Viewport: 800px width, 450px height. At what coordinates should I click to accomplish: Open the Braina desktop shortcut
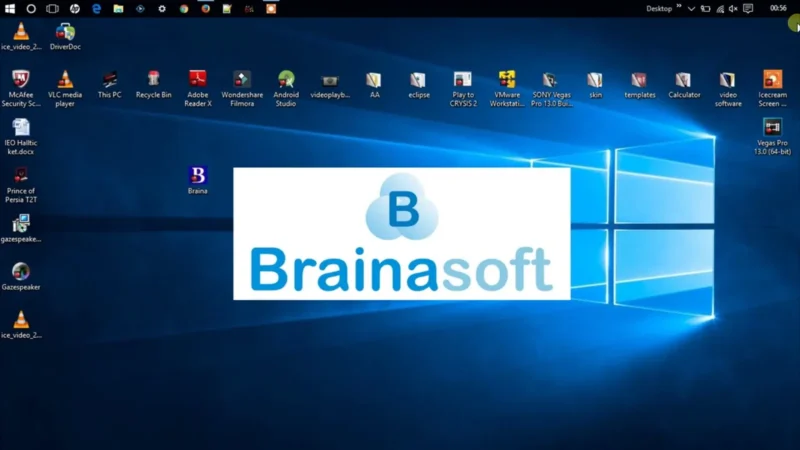pyautogui.click(x=197, y=180)
